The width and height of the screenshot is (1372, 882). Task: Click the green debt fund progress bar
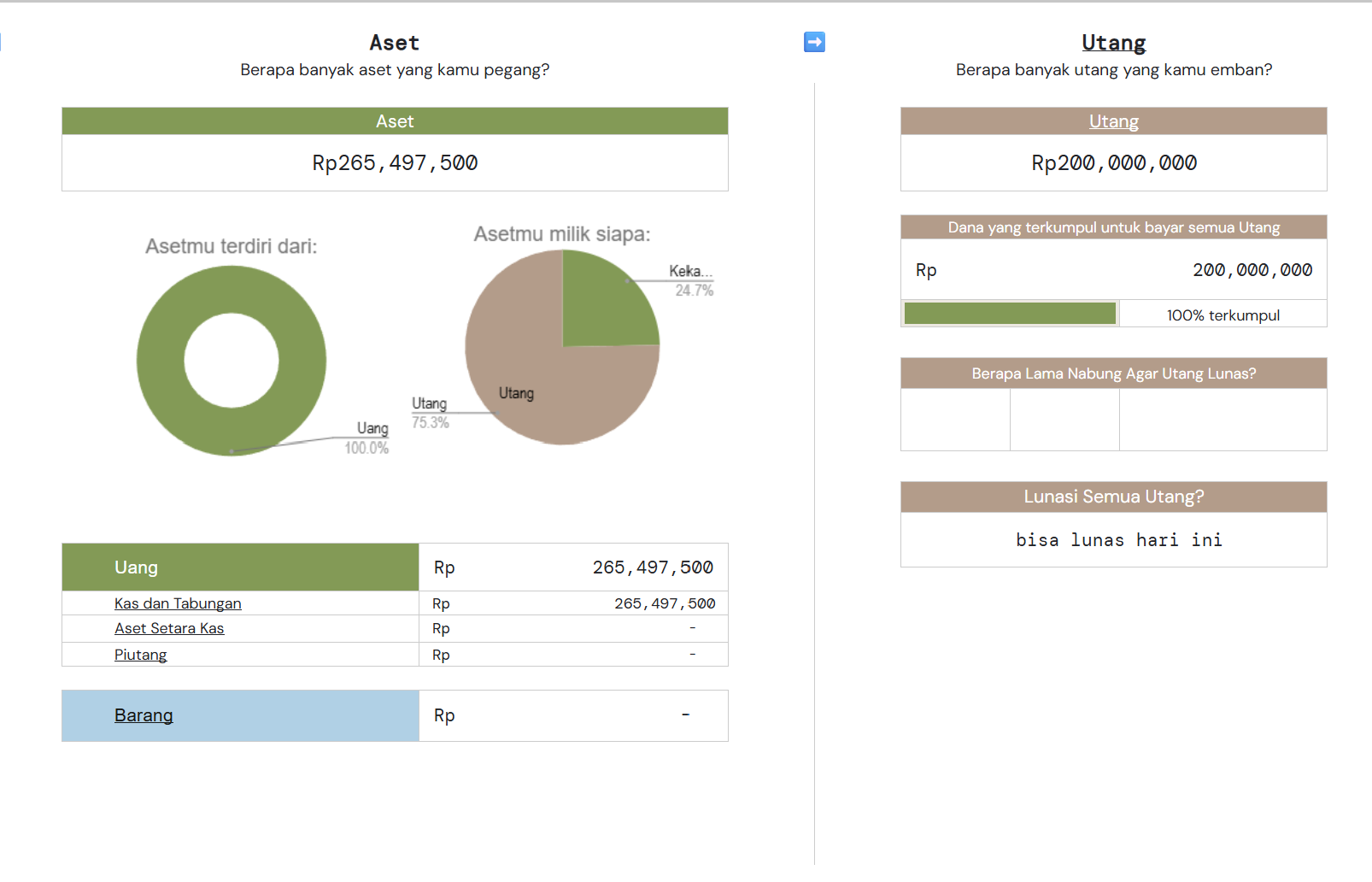(x=1010, y=314)
